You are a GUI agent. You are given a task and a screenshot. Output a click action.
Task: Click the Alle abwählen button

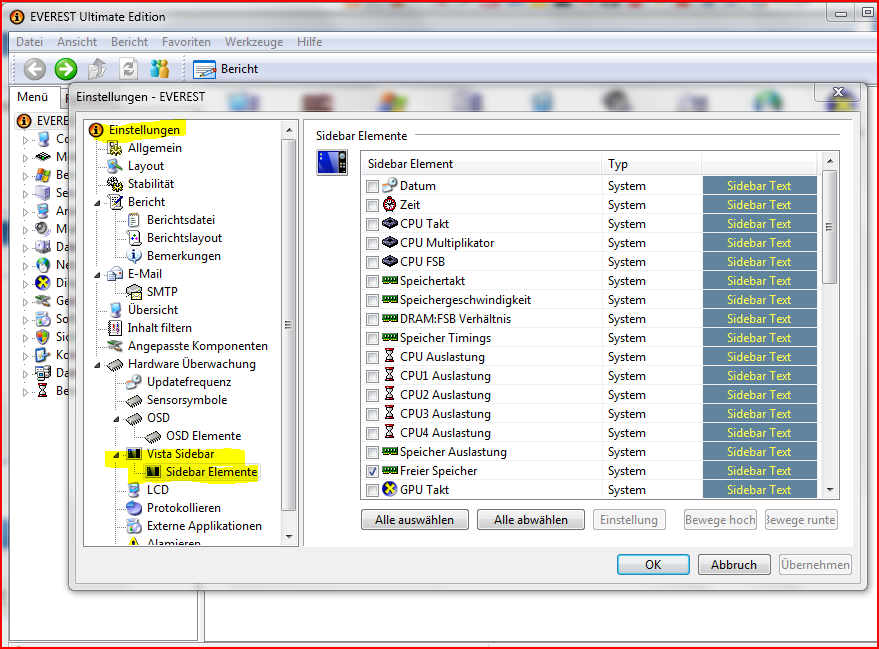tap(531, 520)
